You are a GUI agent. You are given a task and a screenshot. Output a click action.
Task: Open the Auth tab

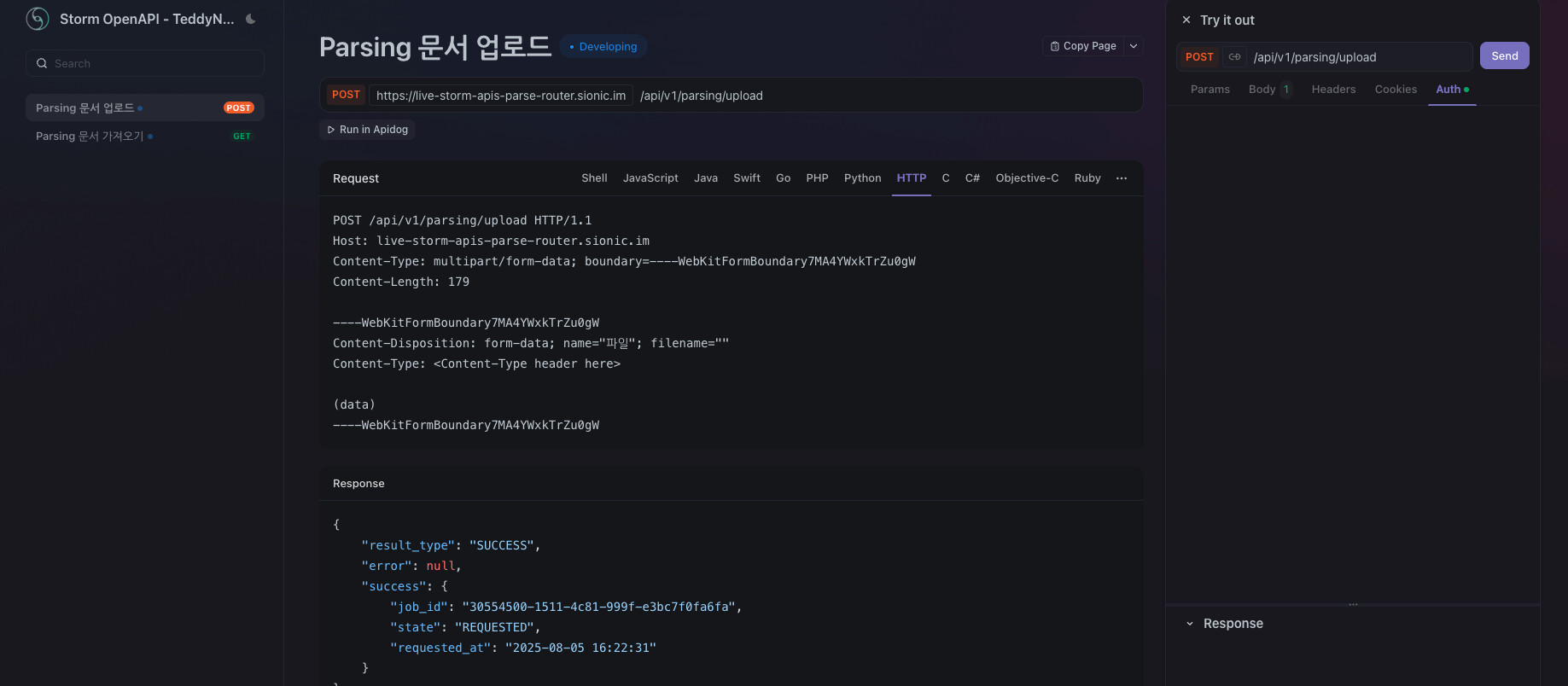click(x=1452, y=90)
